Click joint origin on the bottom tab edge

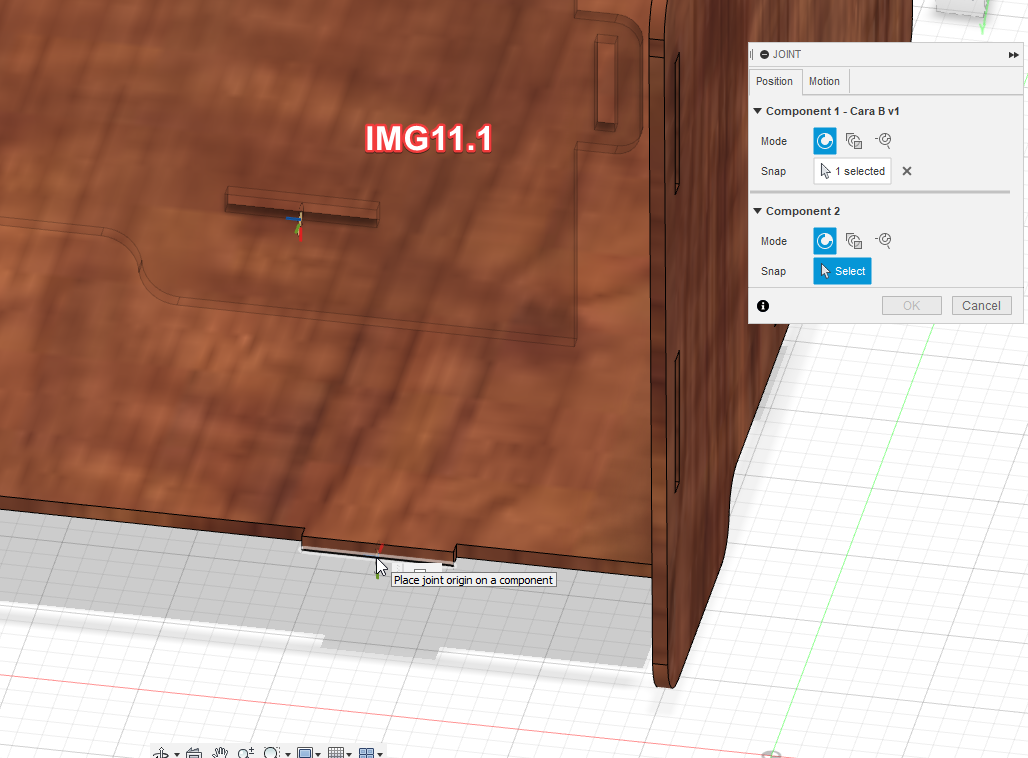point(379,556)
